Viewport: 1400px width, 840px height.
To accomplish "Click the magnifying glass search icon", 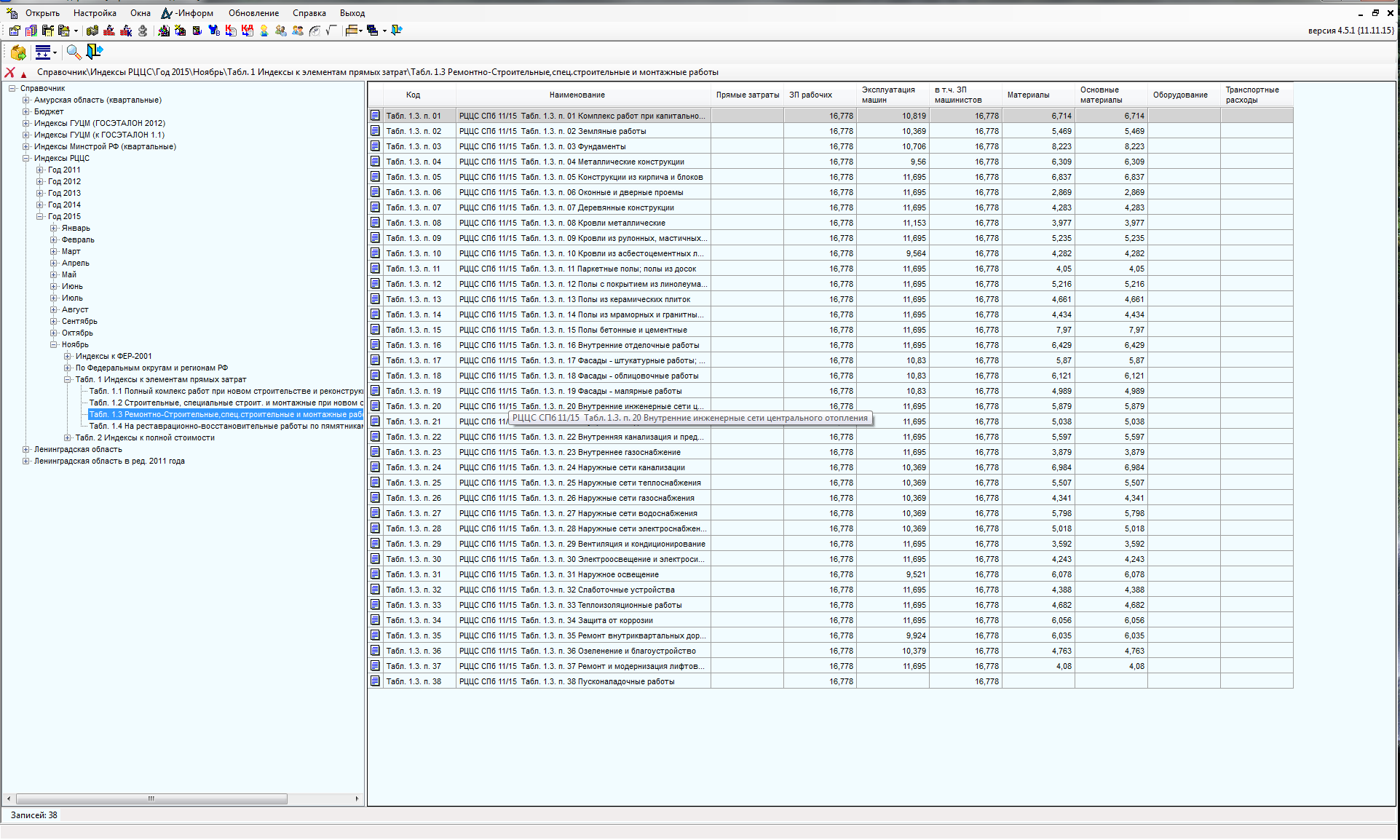I will [x=74, y=52].
